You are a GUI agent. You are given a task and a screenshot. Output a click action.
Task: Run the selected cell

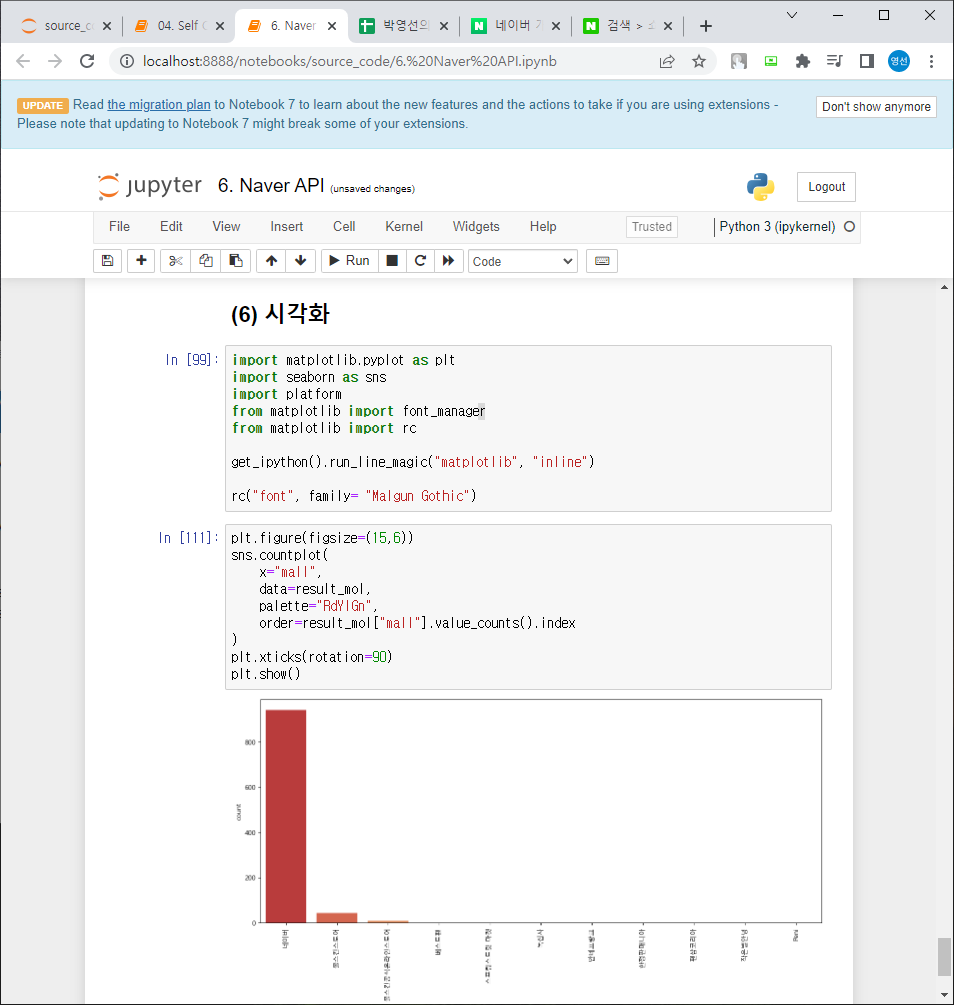coord(349,261)
